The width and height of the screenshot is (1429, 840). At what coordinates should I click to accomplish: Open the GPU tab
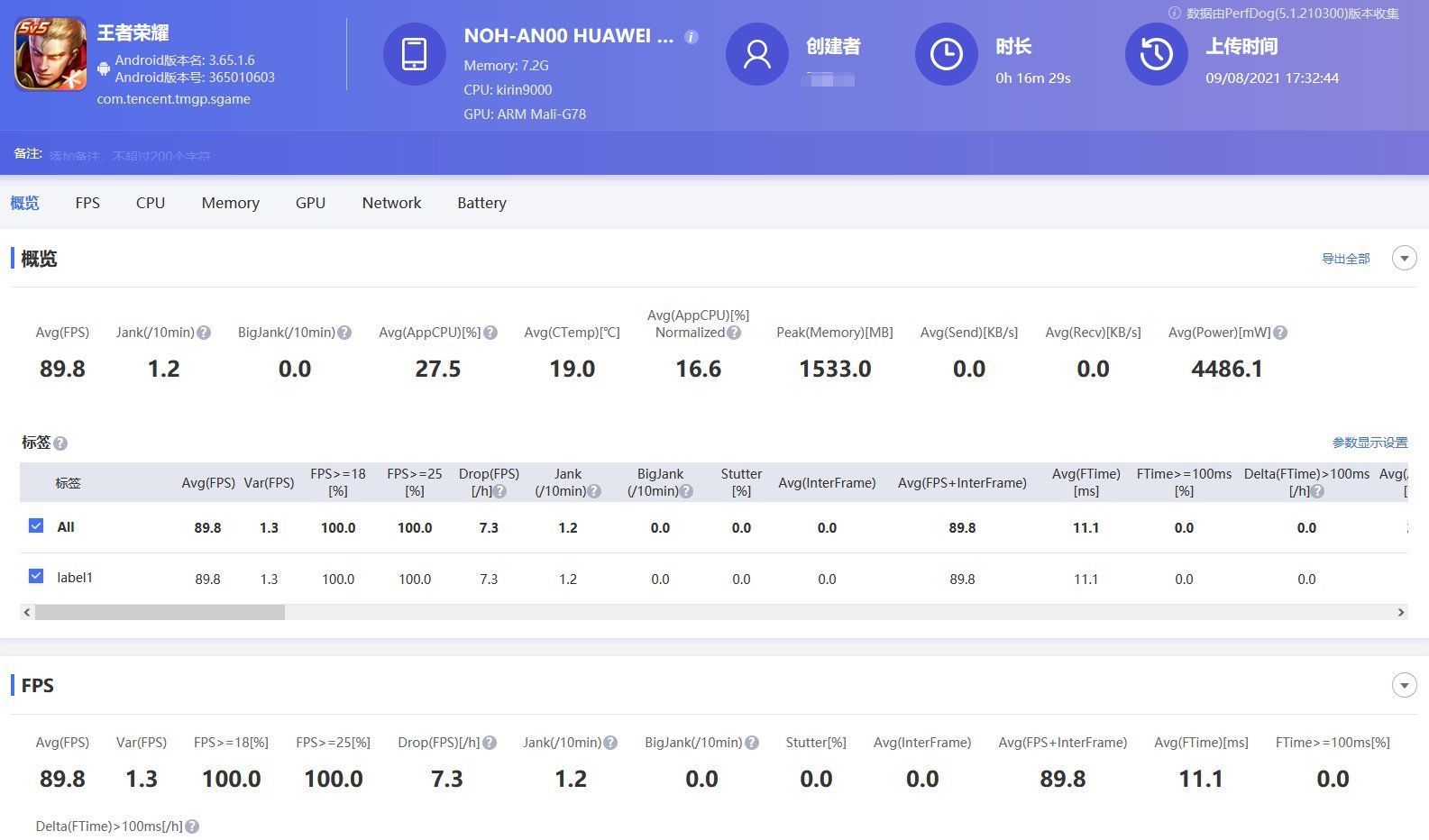point(310,203)
